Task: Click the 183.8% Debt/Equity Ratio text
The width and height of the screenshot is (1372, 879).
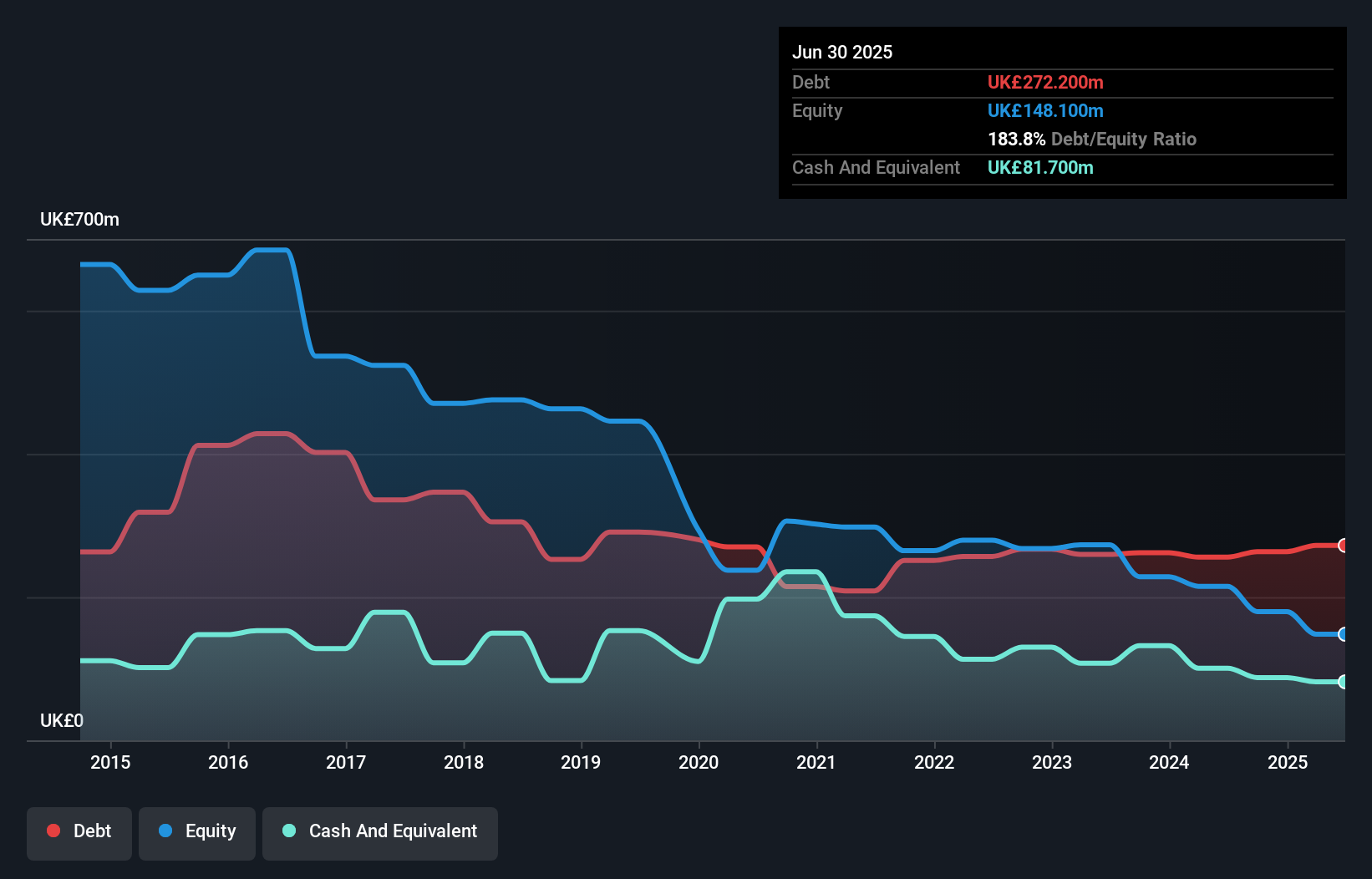Action: pos(1092,140)
